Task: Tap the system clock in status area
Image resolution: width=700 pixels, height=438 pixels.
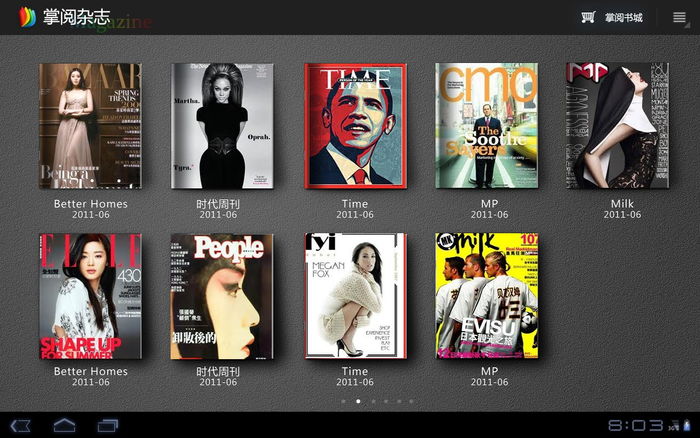Action: [632, 425]
